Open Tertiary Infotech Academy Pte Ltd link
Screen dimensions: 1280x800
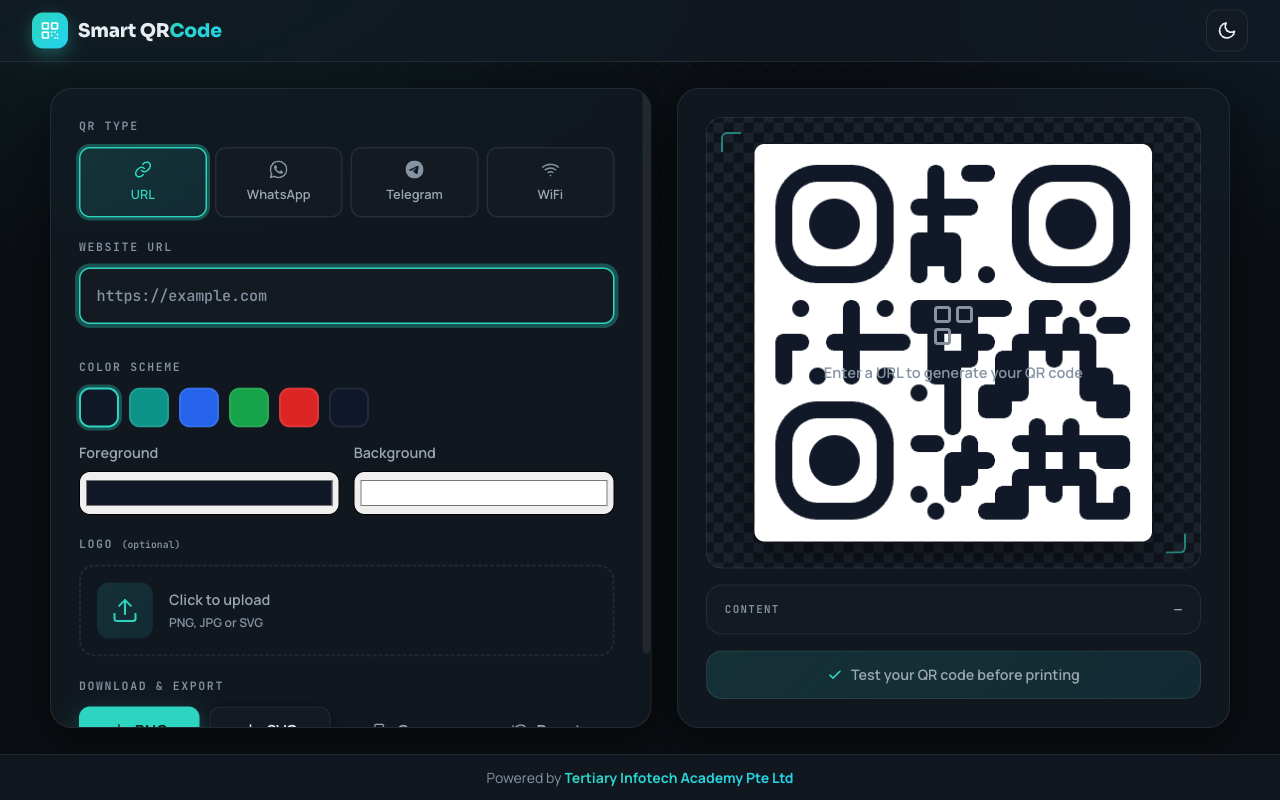click(x=679, y=778)
